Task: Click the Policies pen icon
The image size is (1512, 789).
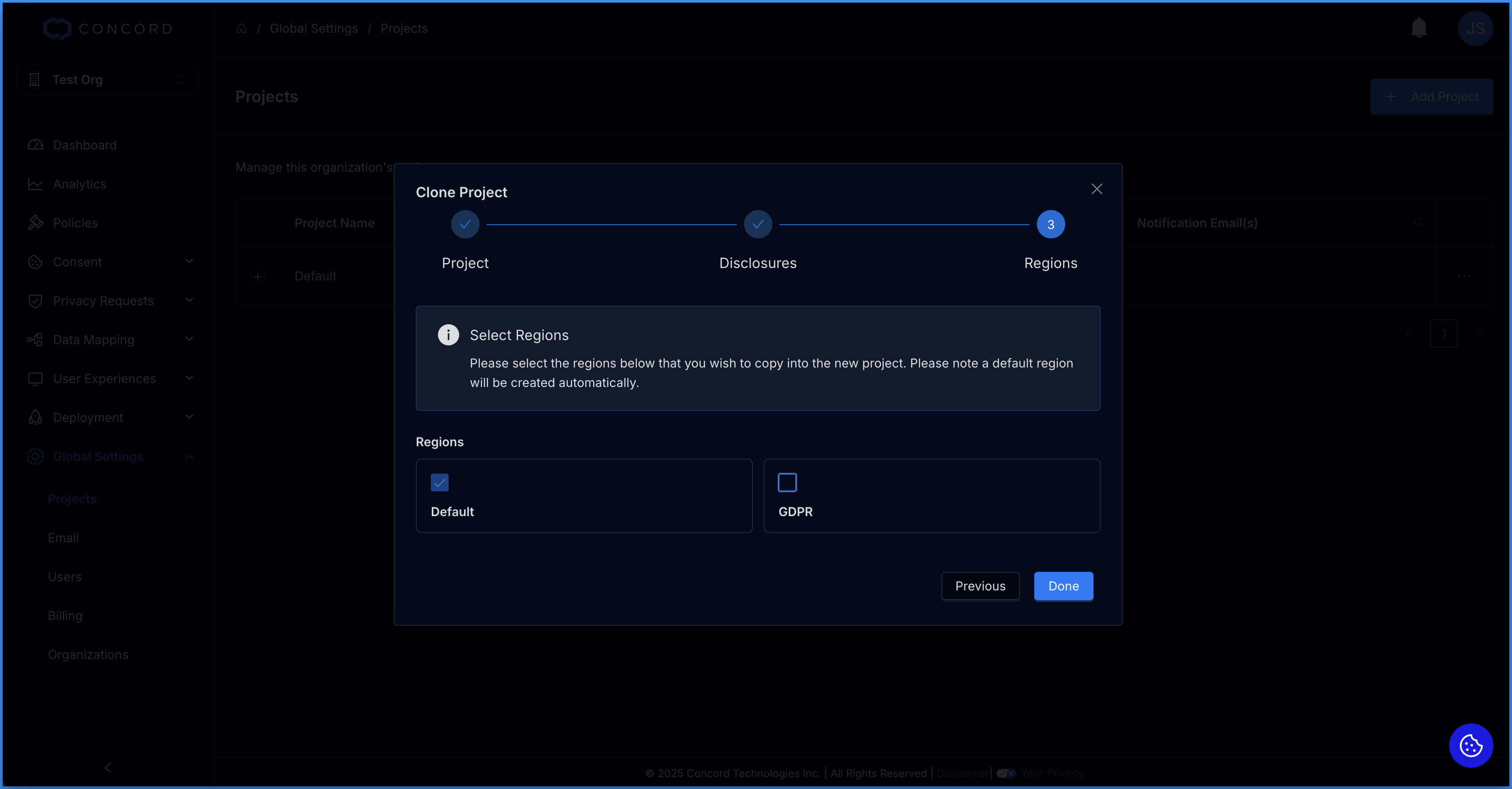Action: coord(35,223)
